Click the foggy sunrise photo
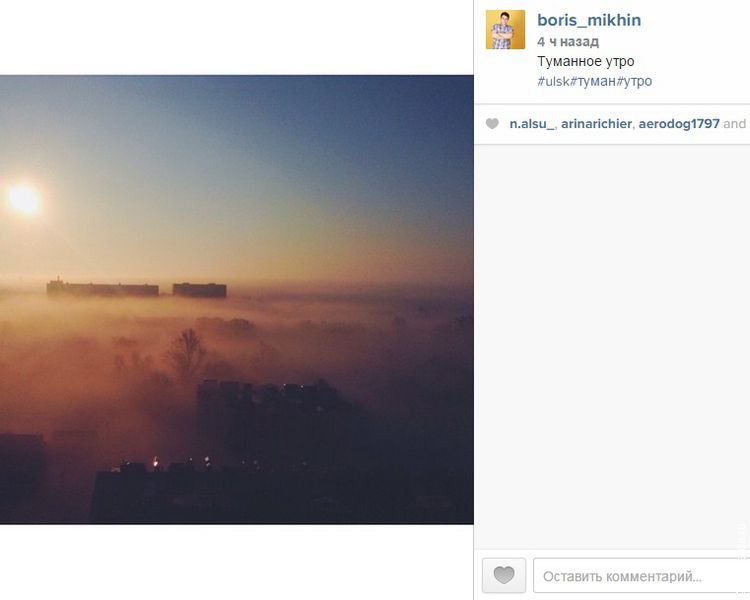This screenshot has height=600, width=750. pyautogui.click(x=237, y=300)
